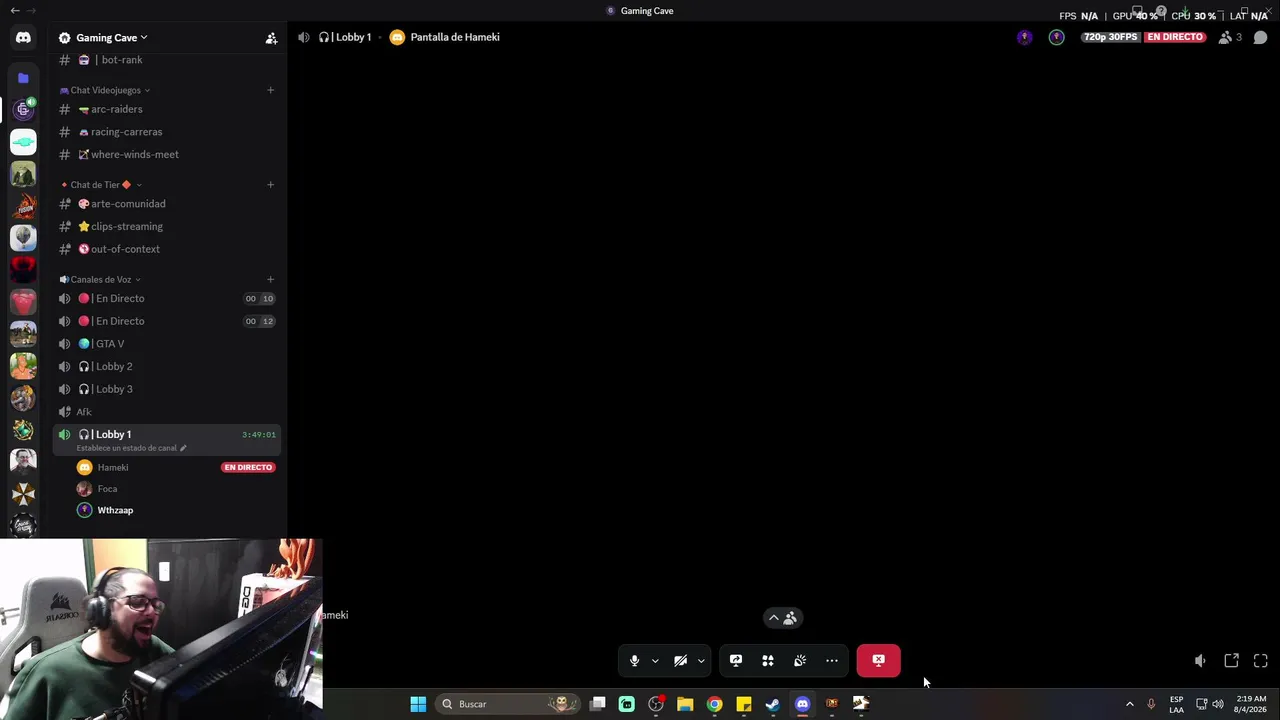
Task: Open Discord direct messages home button
Action: pyautogui.click(x=23, y=38)
